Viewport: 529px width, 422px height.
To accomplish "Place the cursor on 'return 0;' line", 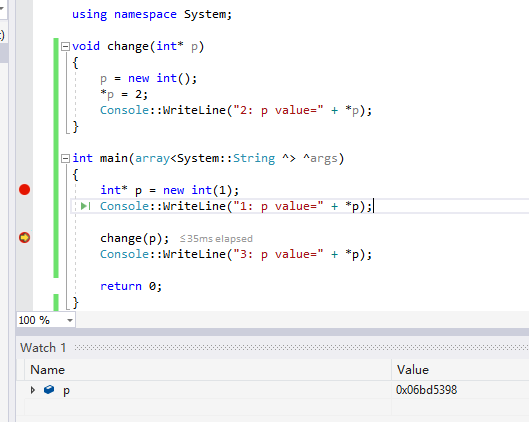I will pyautogui.click(x=131, y=286).
